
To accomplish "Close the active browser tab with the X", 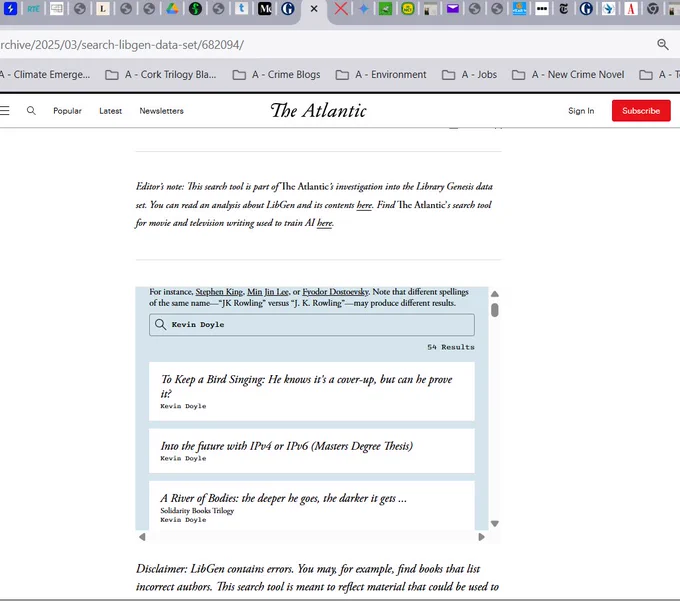I will [x=314, y=9].
